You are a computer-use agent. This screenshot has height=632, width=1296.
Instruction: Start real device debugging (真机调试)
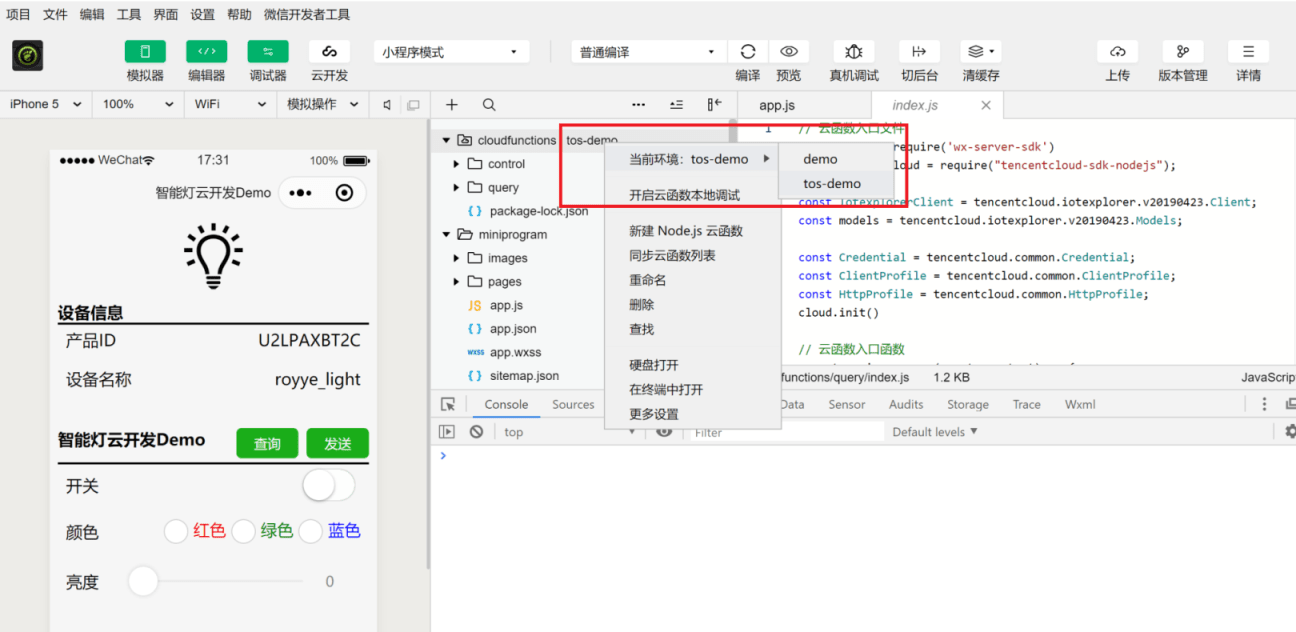(x=853, y=52)
